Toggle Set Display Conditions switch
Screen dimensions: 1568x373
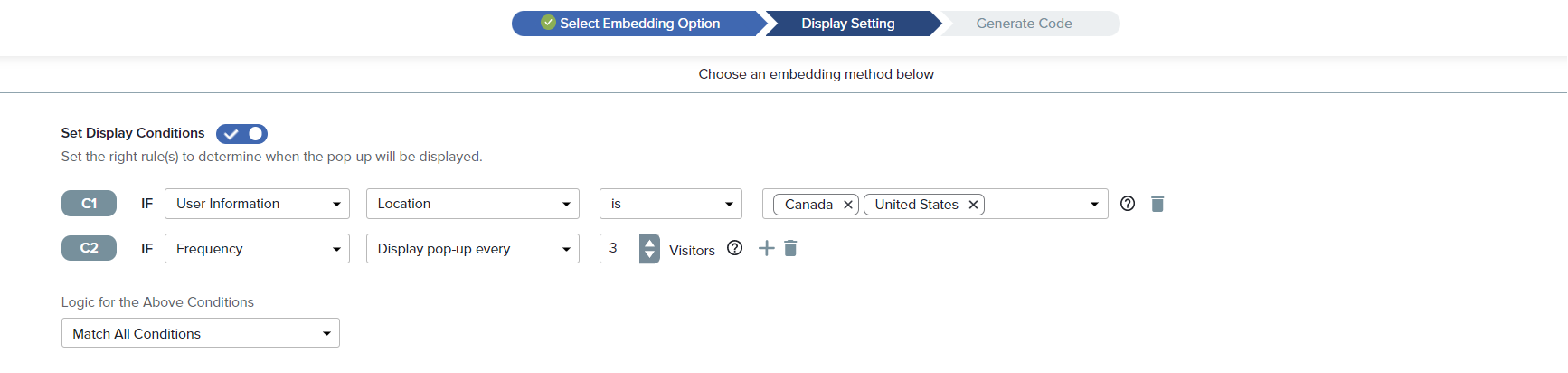coord(241,134)
